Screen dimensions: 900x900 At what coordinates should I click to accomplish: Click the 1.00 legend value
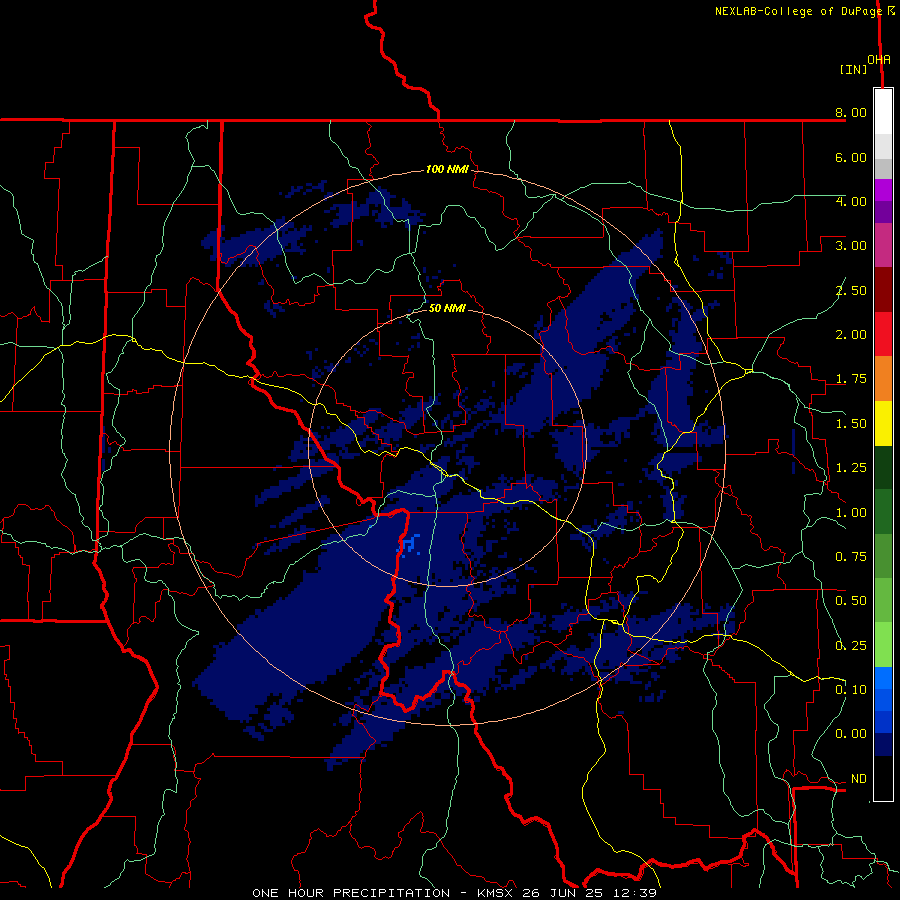[x=851, y=513]
